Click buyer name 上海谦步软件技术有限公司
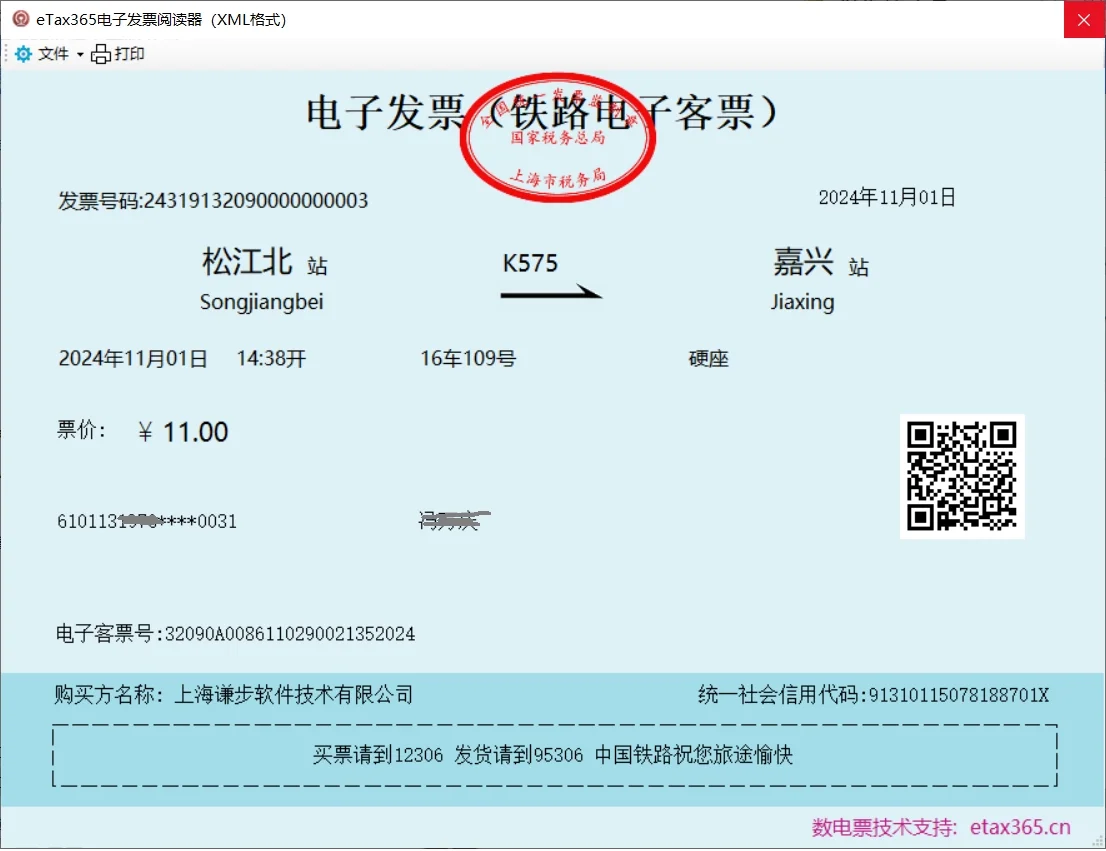The width and height of the screenshot is (1106, 851). tap(293, 694)
